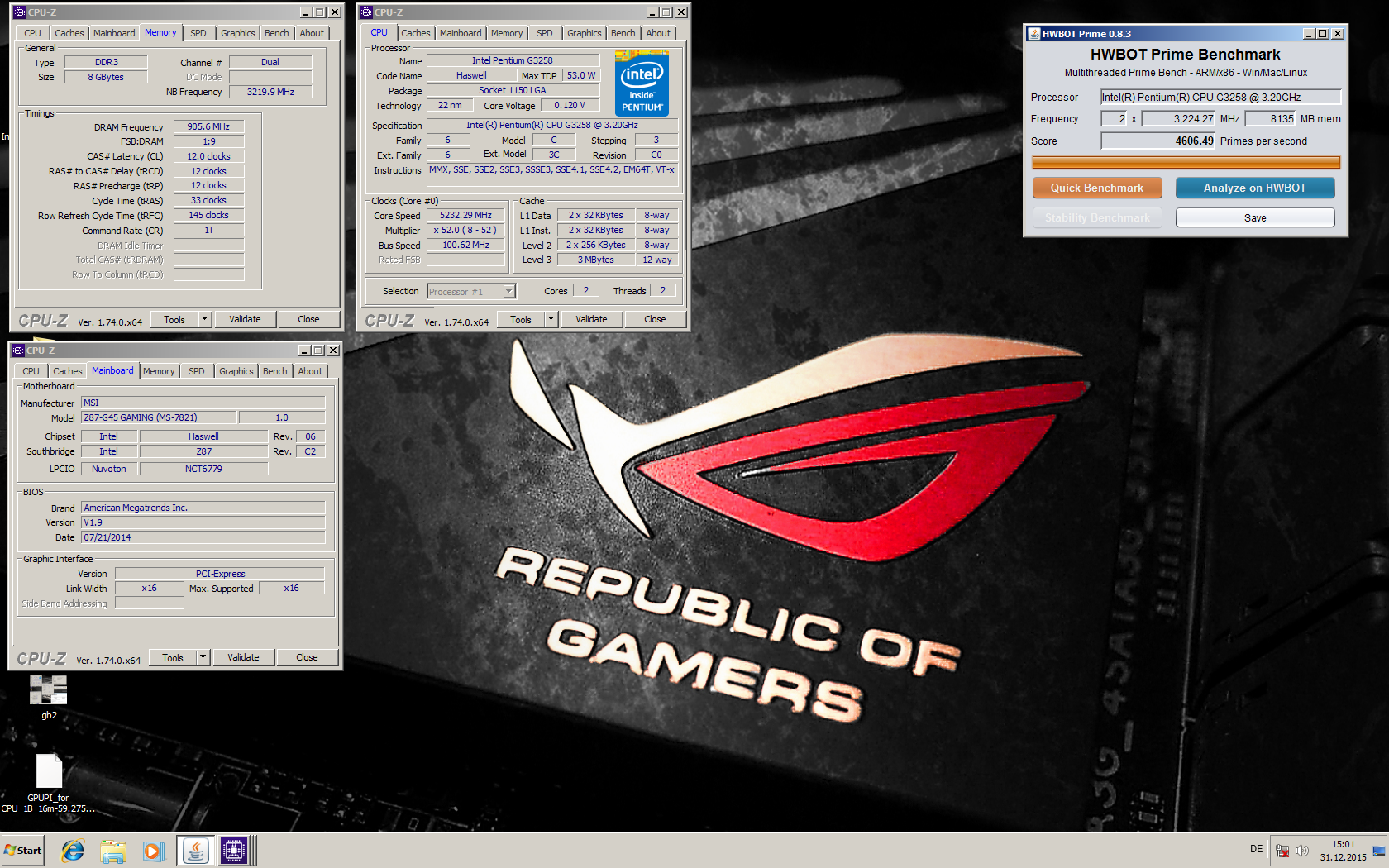Click the Instructions list MMX, SSE text

[x=551, y=174]
